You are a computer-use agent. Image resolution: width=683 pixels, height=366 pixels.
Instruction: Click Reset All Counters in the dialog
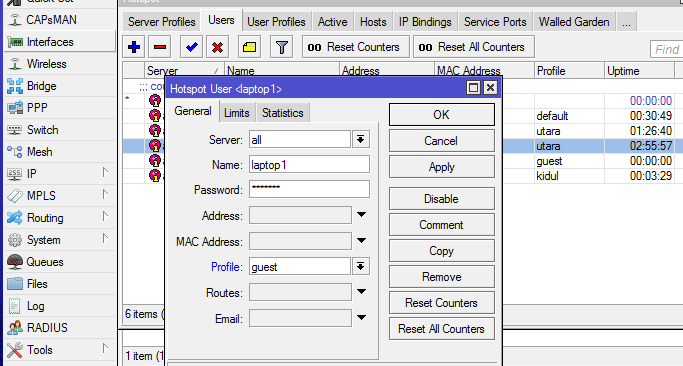click(442, 329)
